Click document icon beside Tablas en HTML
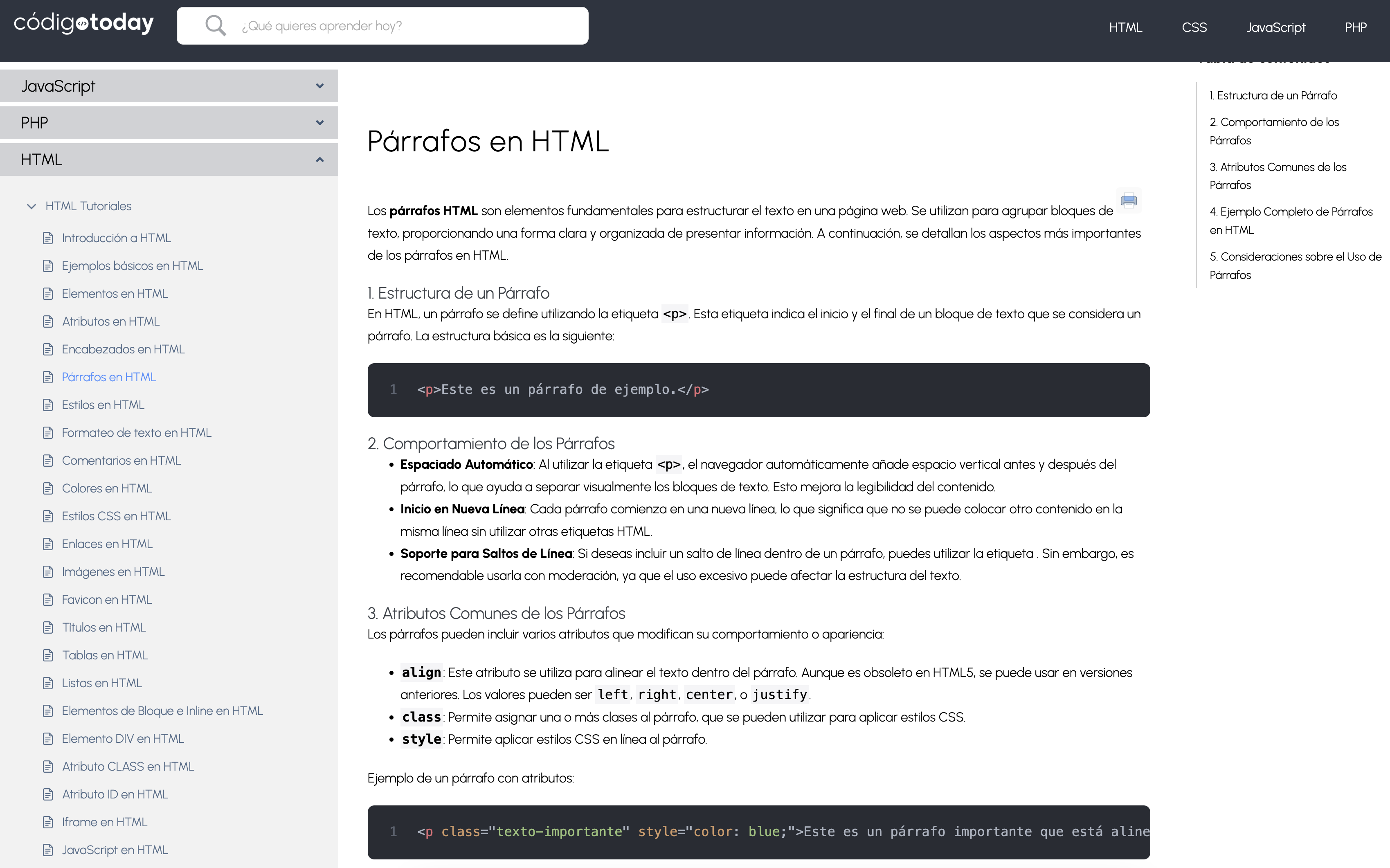1390x868 pixels. (48, 656)
